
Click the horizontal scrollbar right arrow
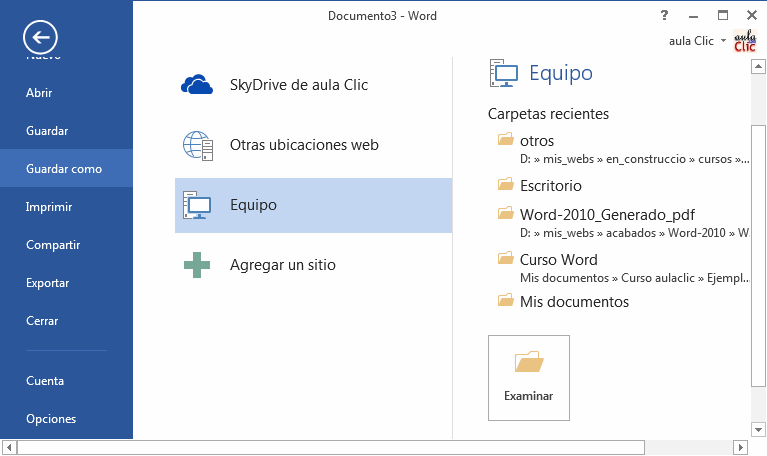pyautogui.click(x=741, y=447)
